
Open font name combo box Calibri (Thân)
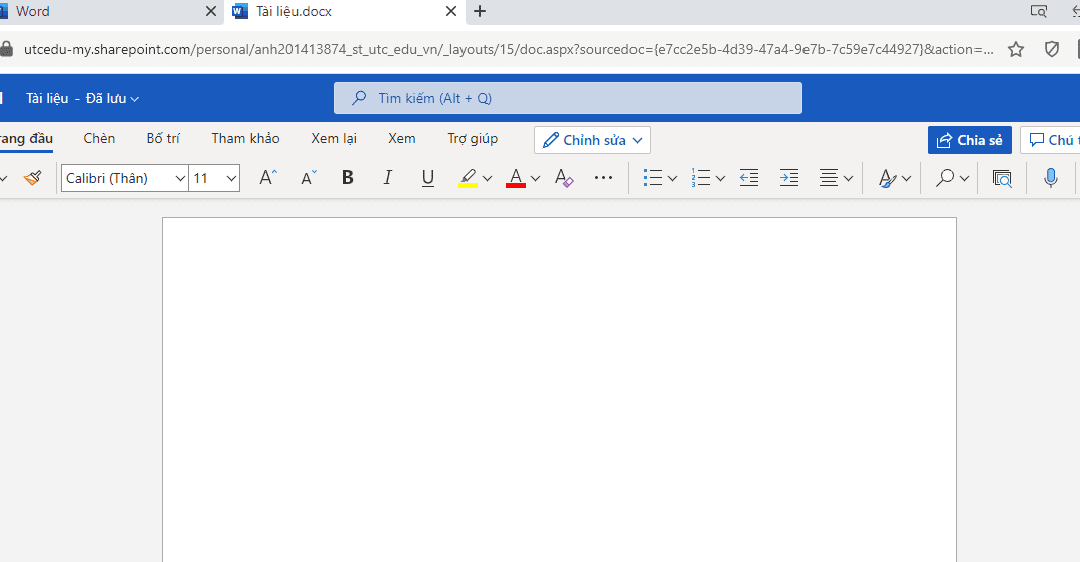click(x=125, y=178)
